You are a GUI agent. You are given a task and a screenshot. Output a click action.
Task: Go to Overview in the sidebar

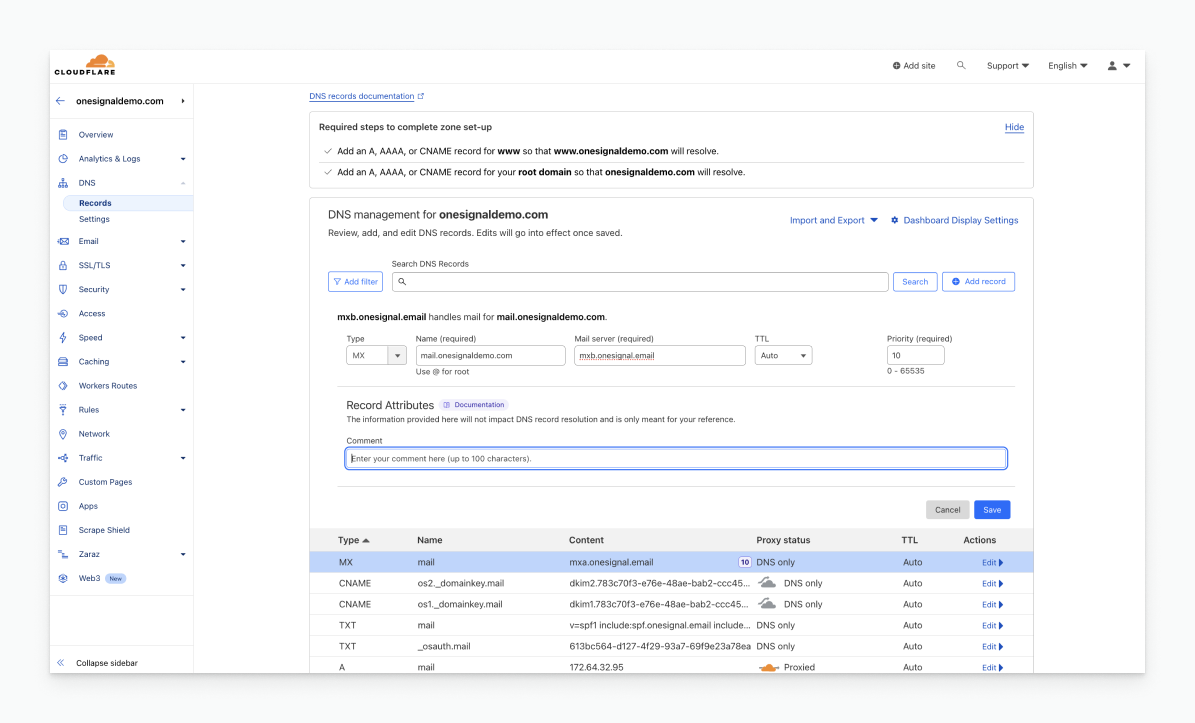pyautogui.click(x=96, y=135)
